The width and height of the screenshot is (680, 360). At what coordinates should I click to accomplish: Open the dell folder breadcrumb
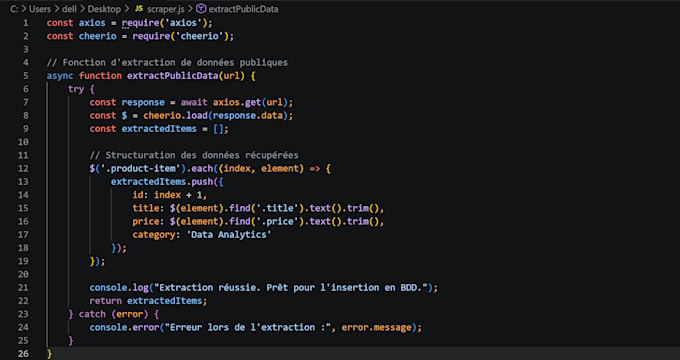tap(69, 9)
